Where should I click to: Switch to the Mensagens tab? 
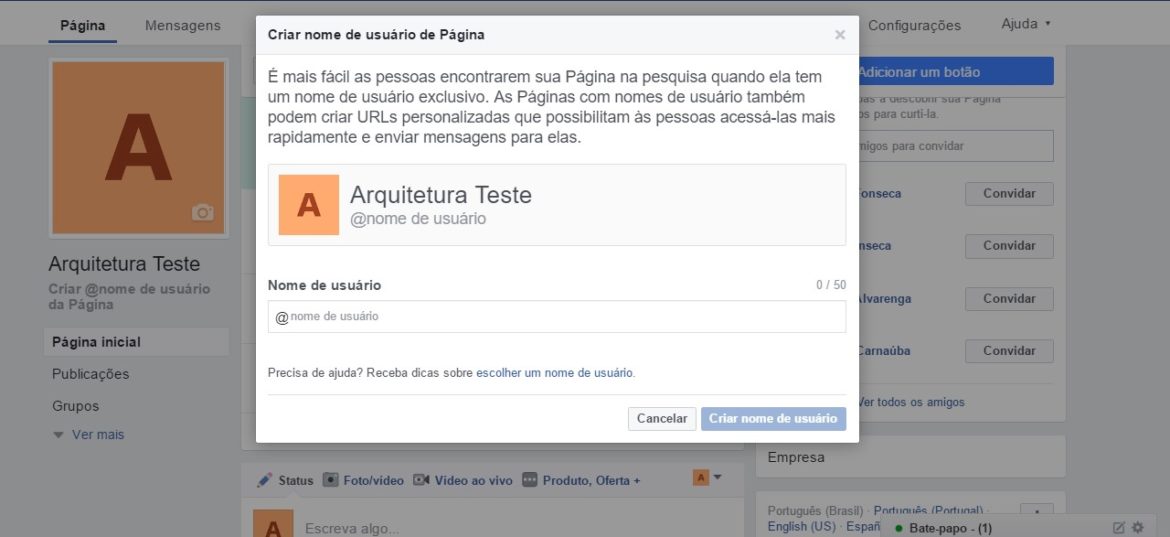click(x=183, y=26)
